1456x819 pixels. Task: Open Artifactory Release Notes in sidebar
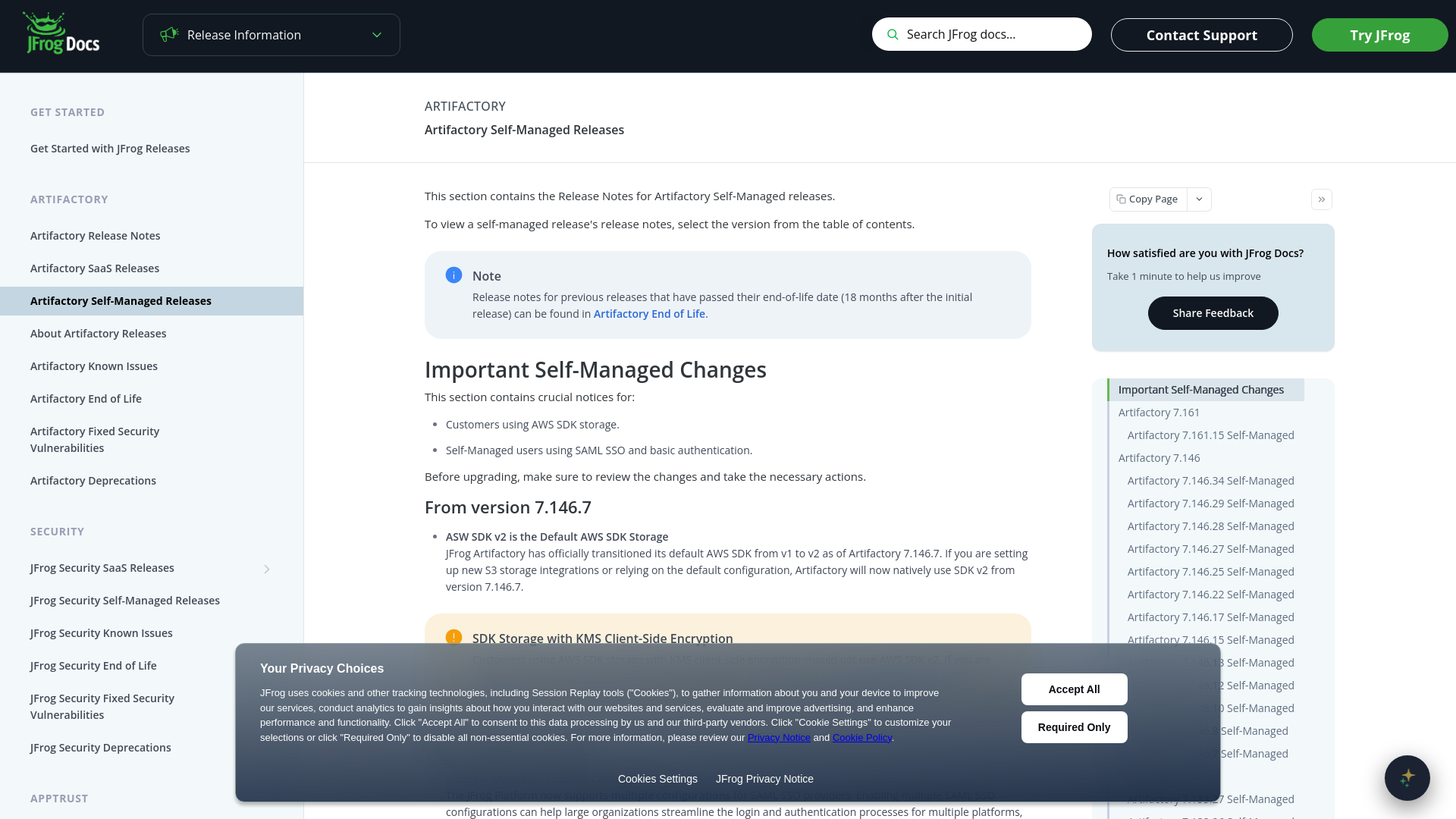tap(96, 236)
